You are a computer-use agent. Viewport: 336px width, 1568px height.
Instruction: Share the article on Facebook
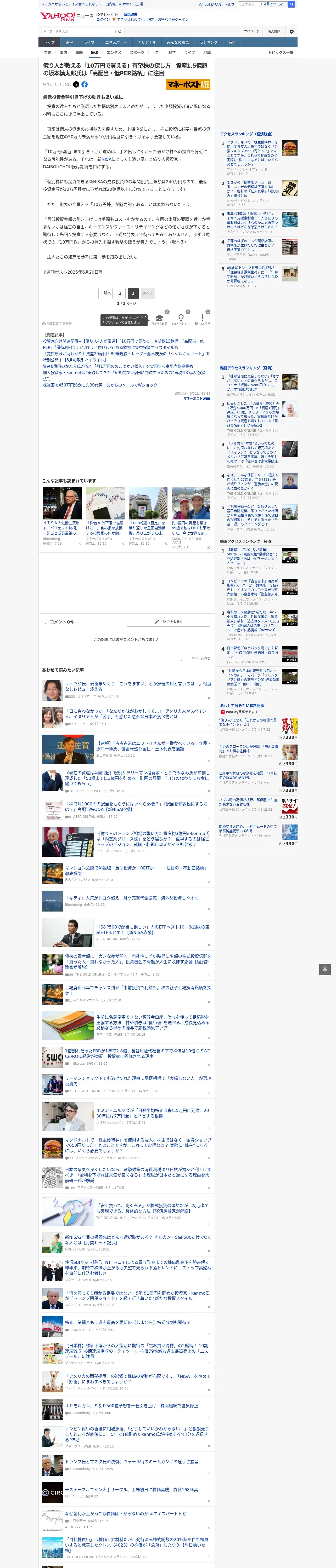click(85, 85)
